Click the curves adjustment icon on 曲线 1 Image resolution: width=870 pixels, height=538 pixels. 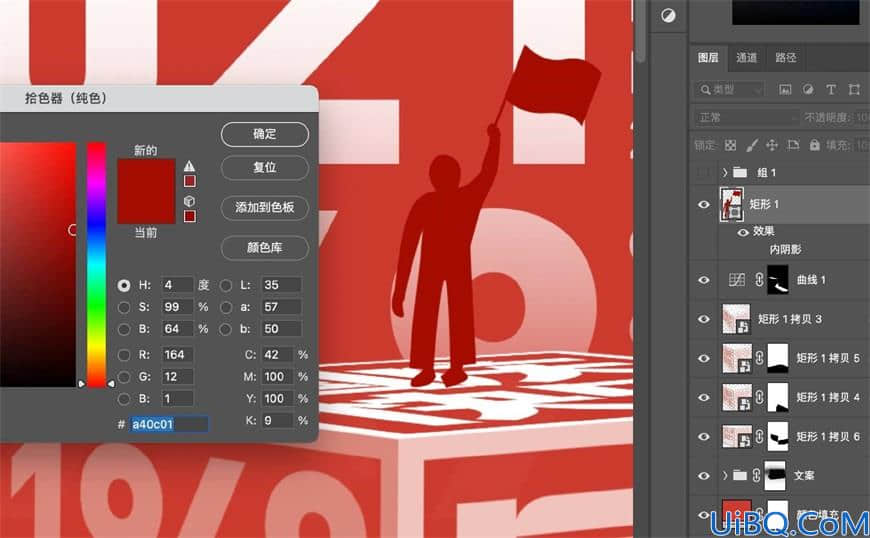click(x=737, y=280)
